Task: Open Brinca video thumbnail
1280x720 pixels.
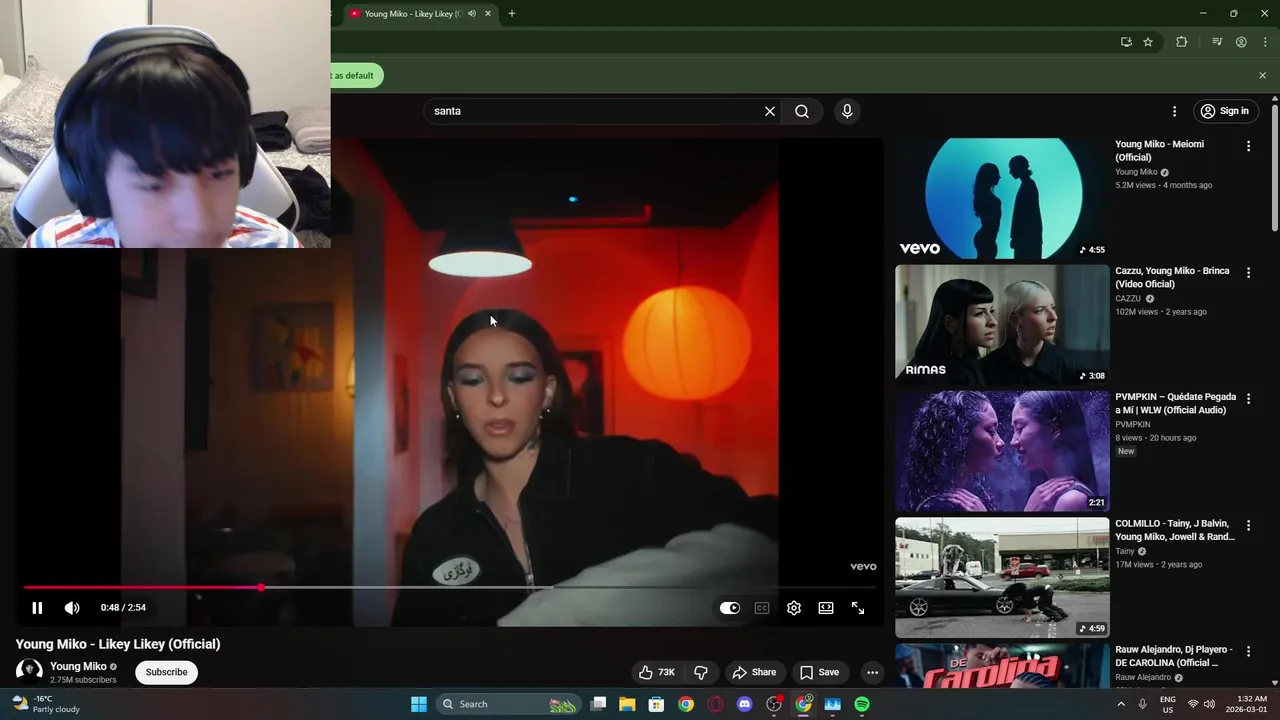Action: [1002, 324]
